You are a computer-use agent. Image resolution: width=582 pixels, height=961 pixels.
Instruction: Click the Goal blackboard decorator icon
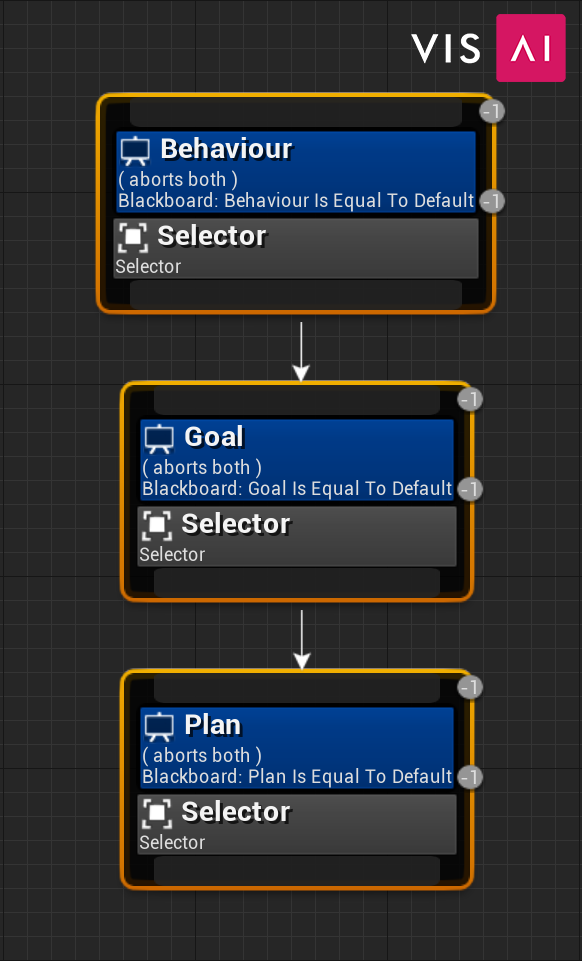[x=159, y=439]
